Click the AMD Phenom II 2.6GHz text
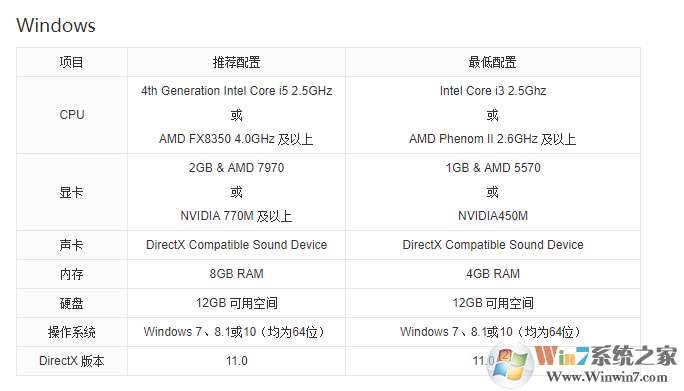This screenshot has height=391, width=684. pyautogui.click(x=473, y=139)
